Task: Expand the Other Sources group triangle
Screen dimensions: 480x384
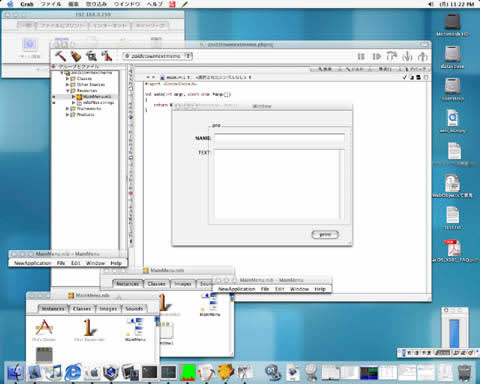Action: 67,85
